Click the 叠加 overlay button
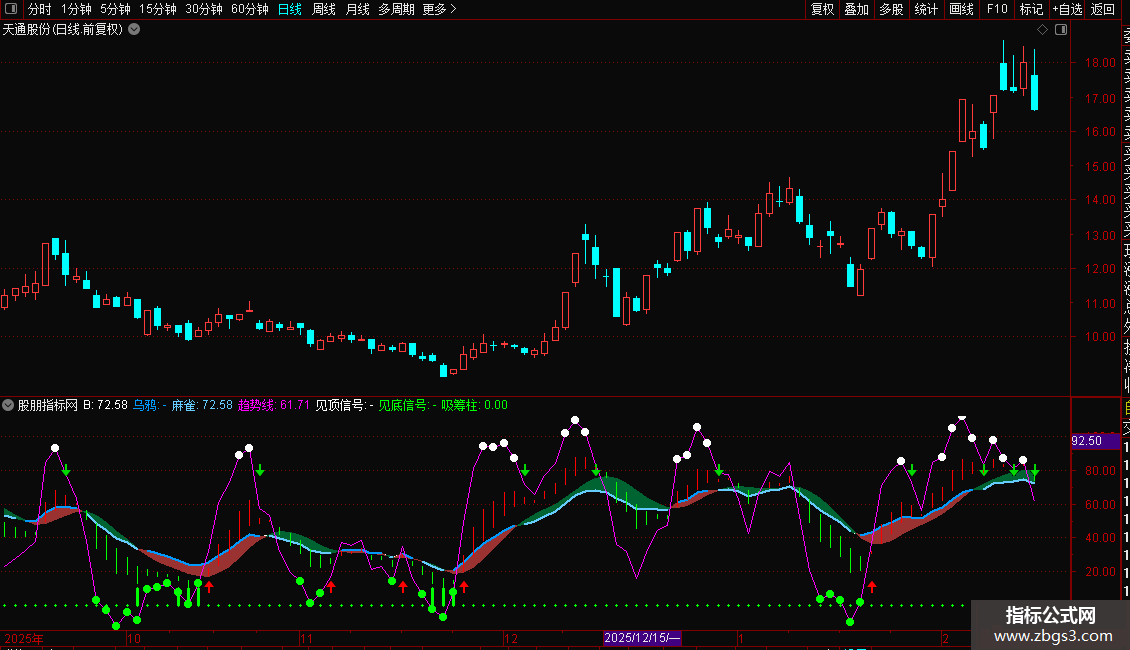Viewport: 1130px width, 650px height. [857, 9]
